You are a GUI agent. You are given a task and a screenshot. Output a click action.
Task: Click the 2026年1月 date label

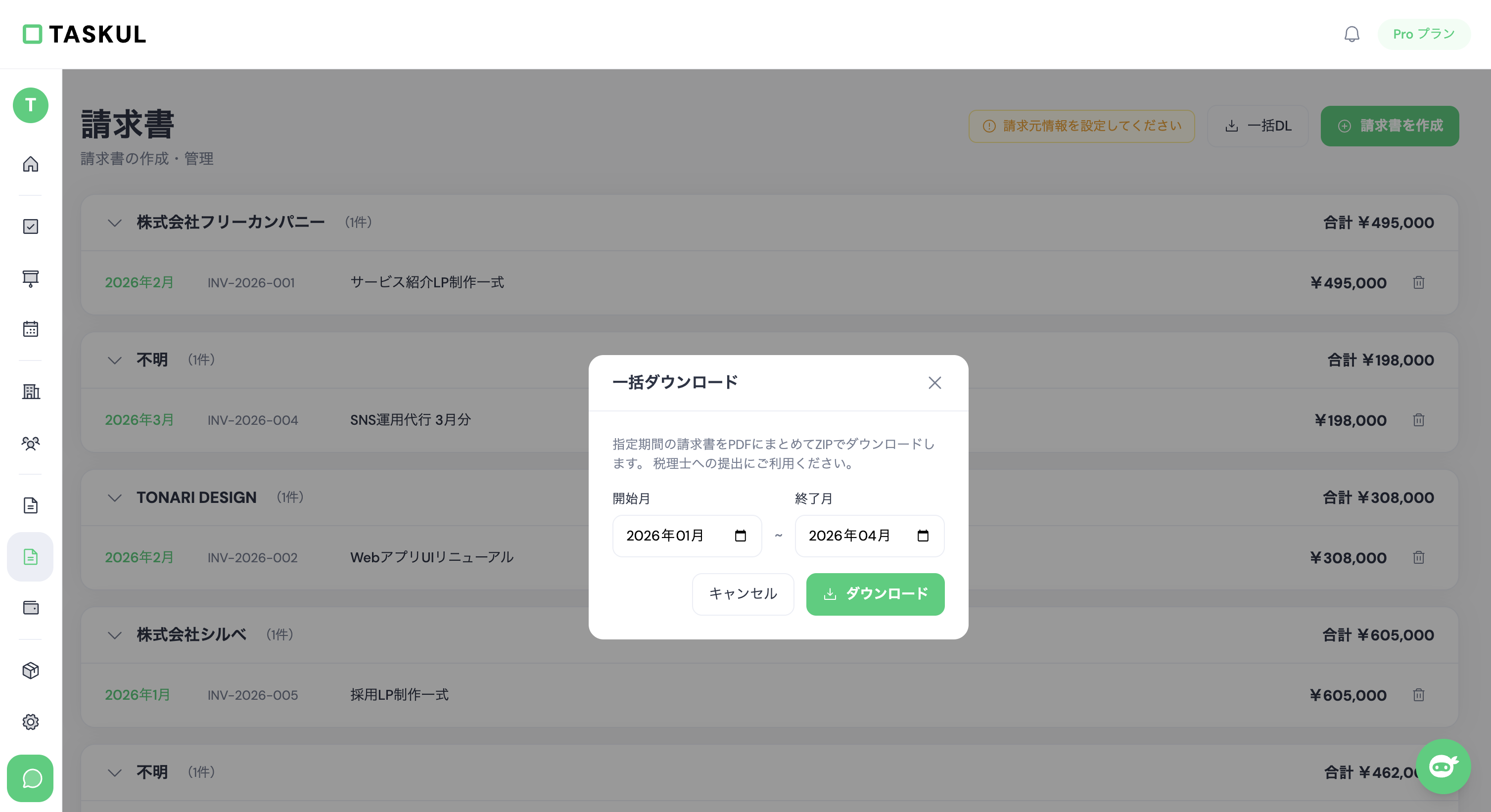point(137,695)
